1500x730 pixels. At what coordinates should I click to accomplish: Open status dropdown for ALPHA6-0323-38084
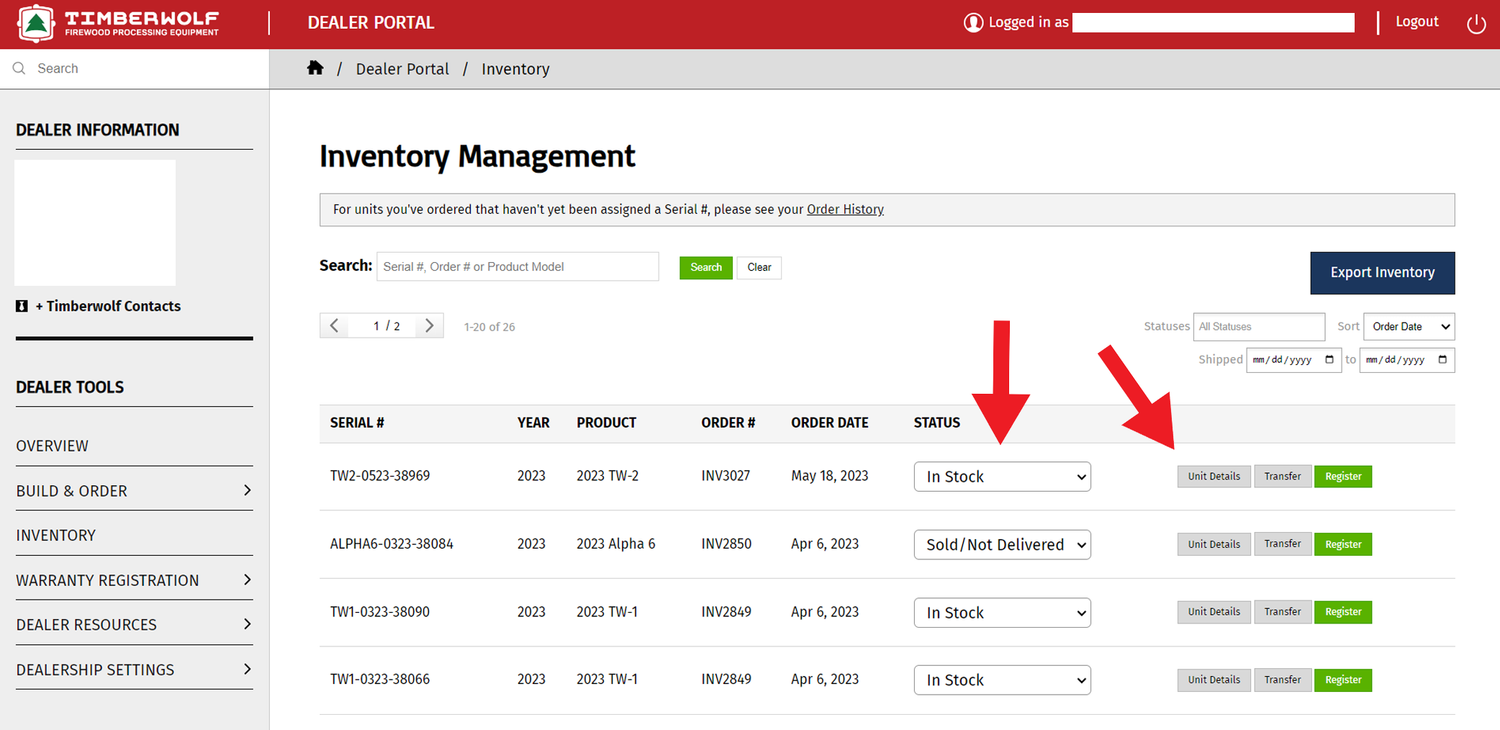click(1002, 544)
